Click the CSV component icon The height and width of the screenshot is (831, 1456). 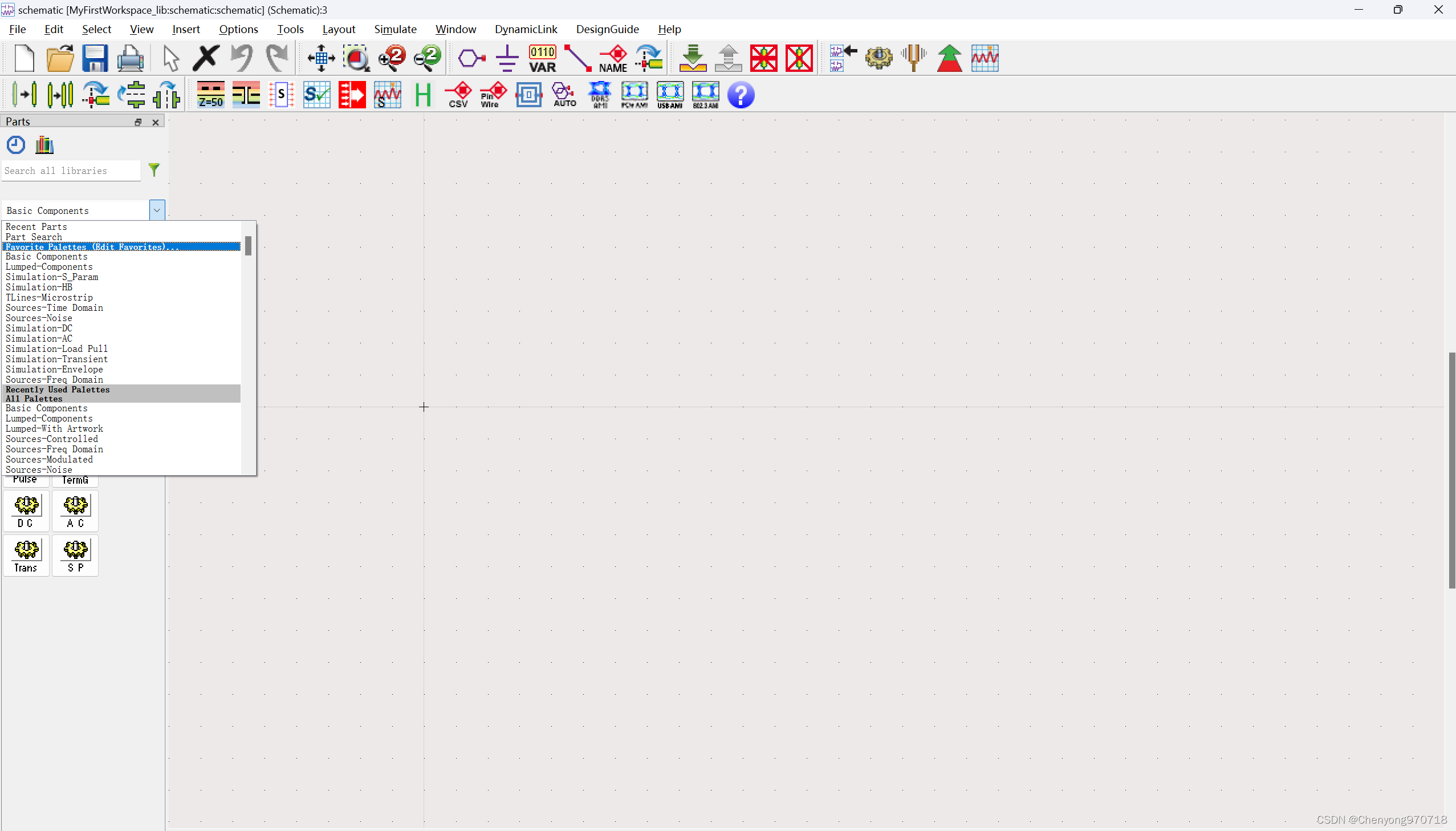[x=459, y=95]
